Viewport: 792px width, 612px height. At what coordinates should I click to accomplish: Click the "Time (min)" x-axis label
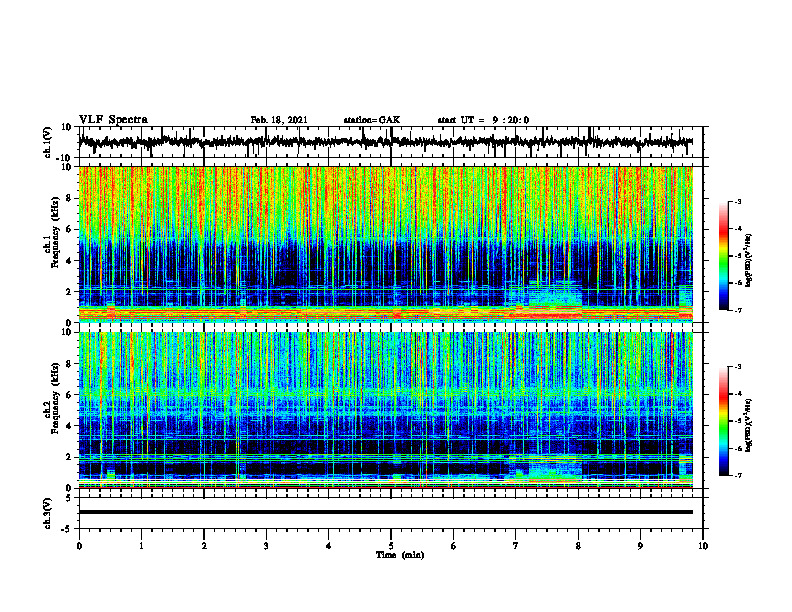point(400,555)
